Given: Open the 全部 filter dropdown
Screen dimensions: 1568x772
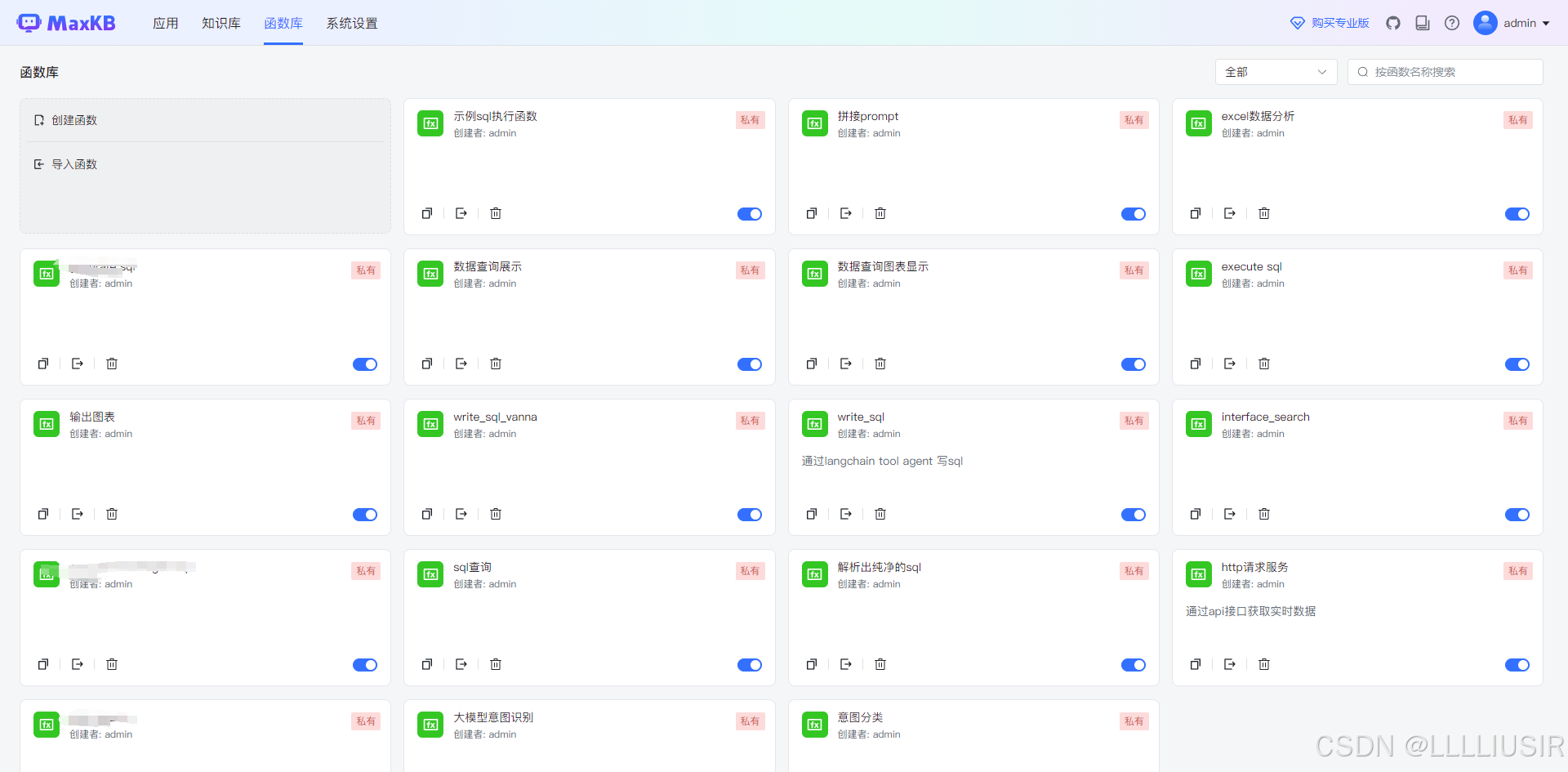Looking at the screenshot, I should 1276,72.
